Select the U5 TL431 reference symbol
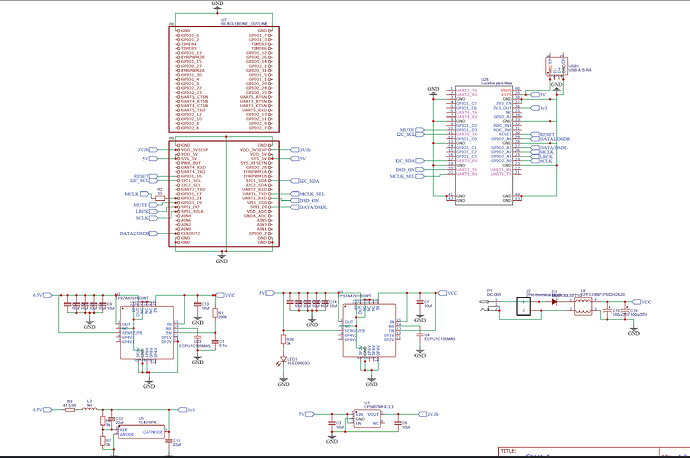 (142, 432)
